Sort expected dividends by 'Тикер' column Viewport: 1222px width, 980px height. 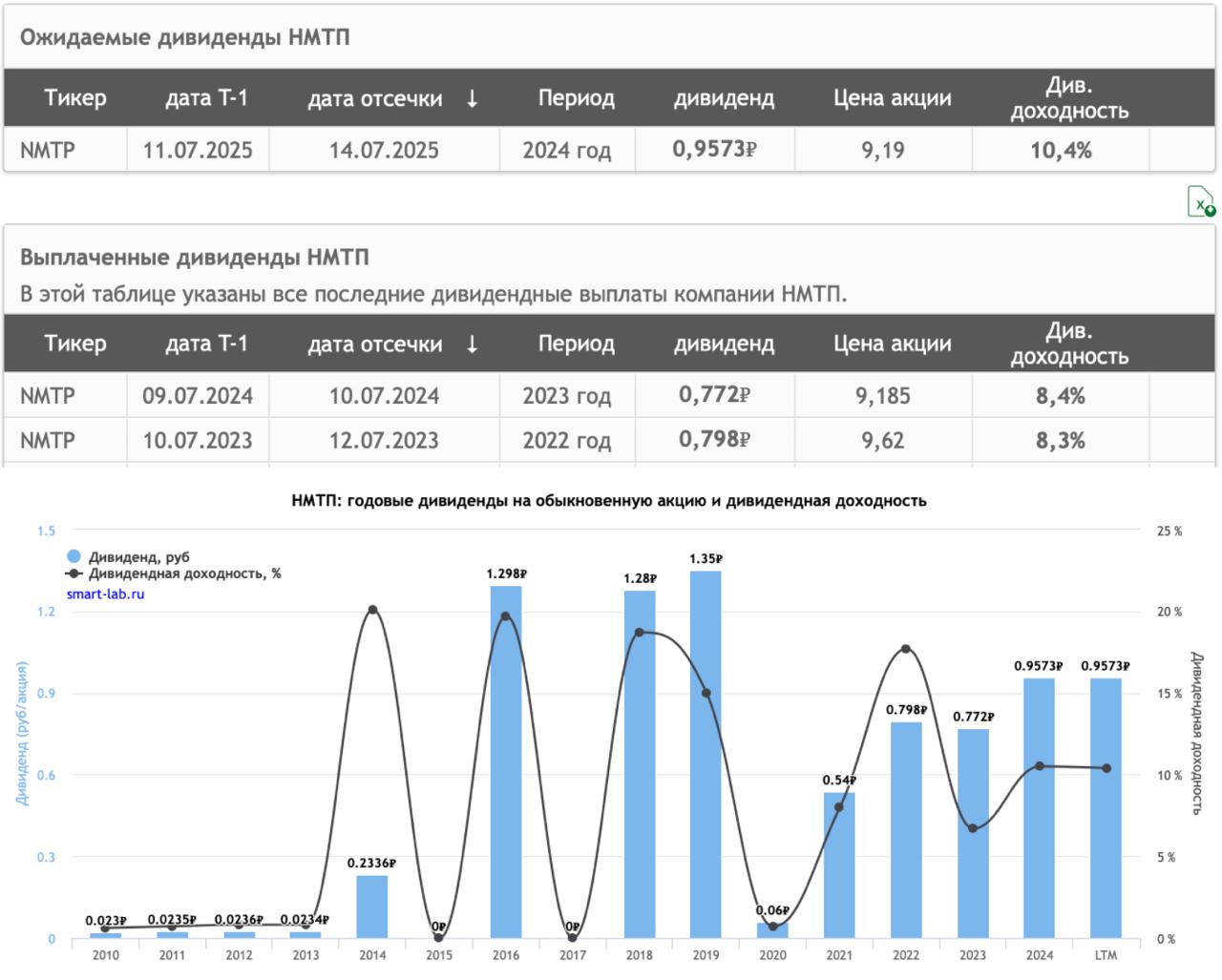74,98
